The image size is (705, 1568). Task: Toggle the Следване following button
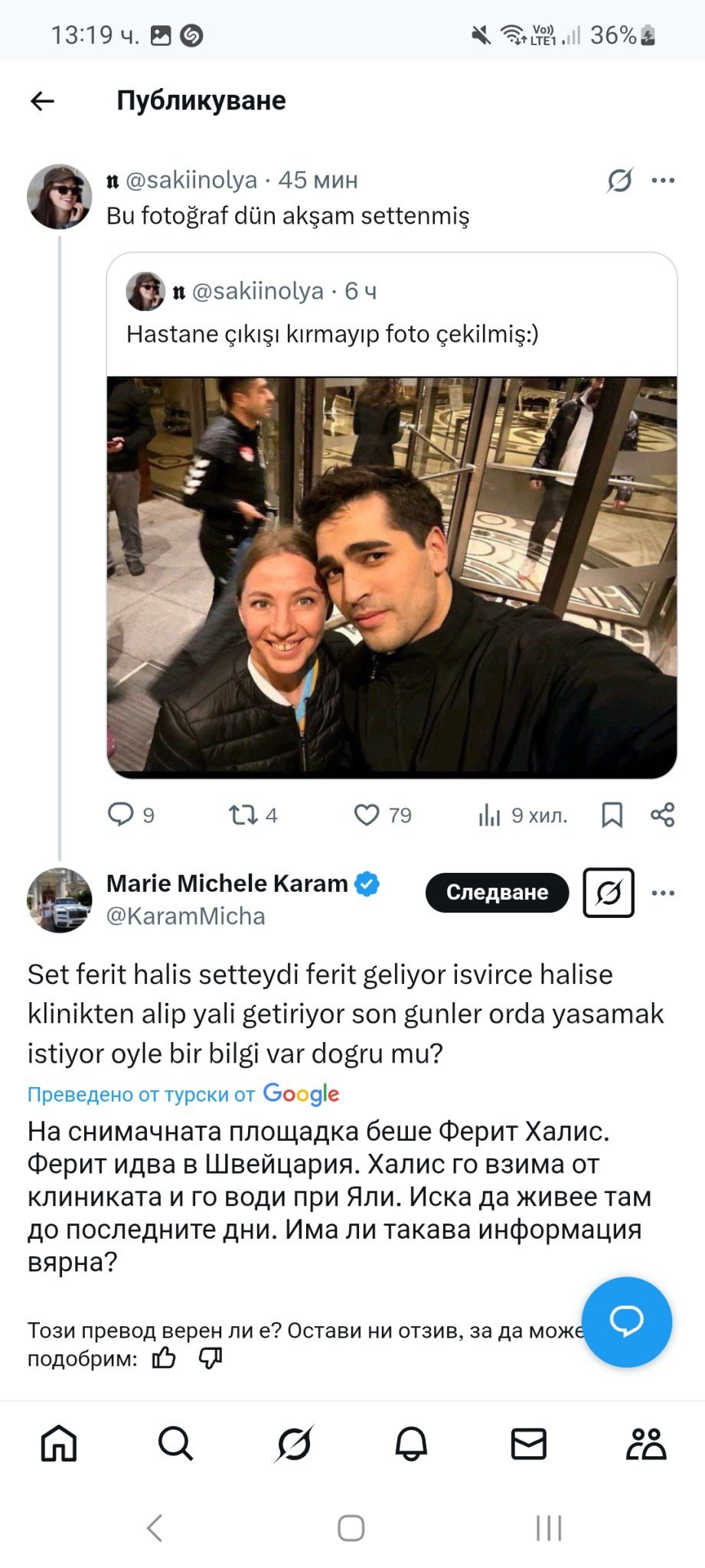click(497, 893)
